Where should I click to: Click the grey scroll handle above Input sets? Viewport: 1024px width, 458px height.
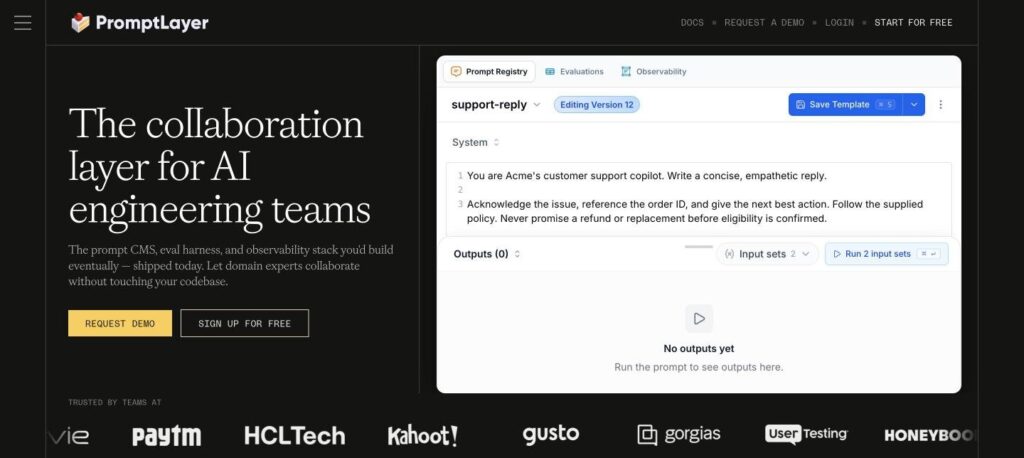(x=699, y=246)
